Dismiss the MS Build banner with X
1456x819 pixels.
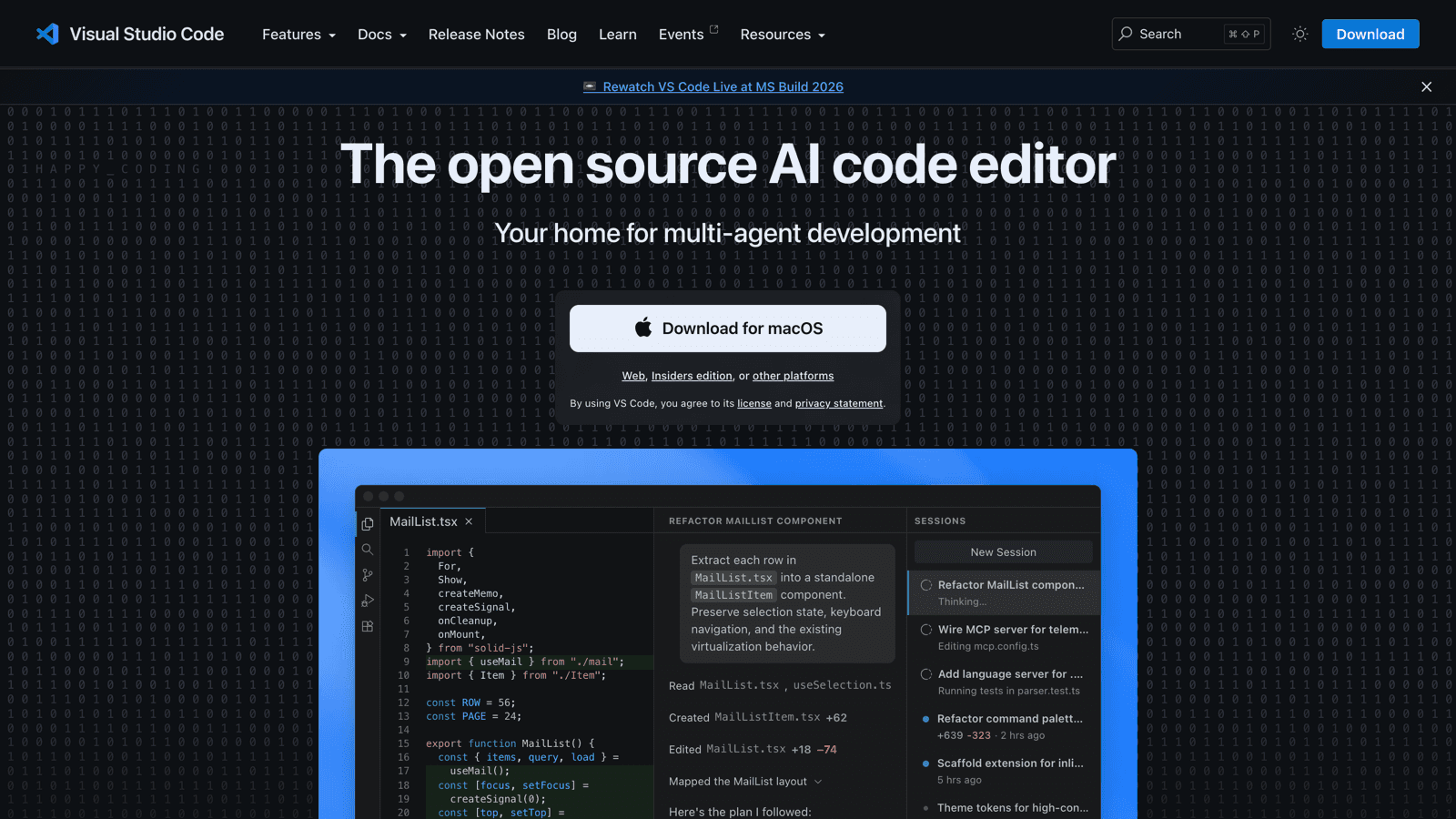click(1426, 86)
